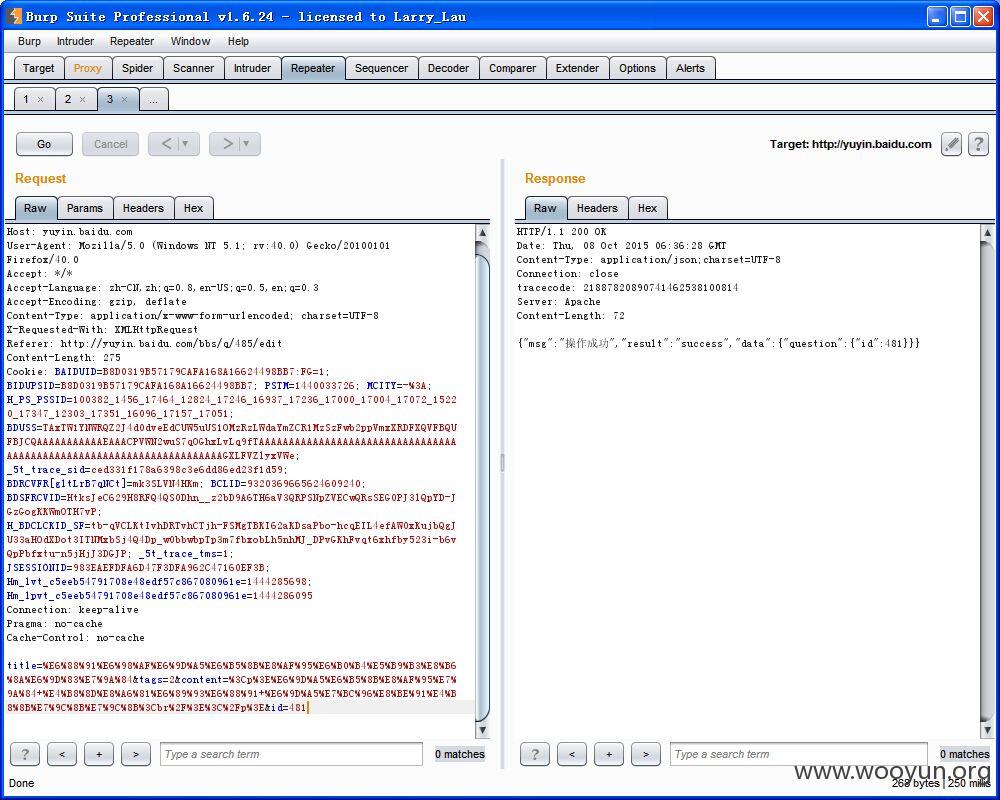The height and width of the screenshot is (800, 1000).
Task: Switch to the Sequencer tool tab
Action: point(381,68)
